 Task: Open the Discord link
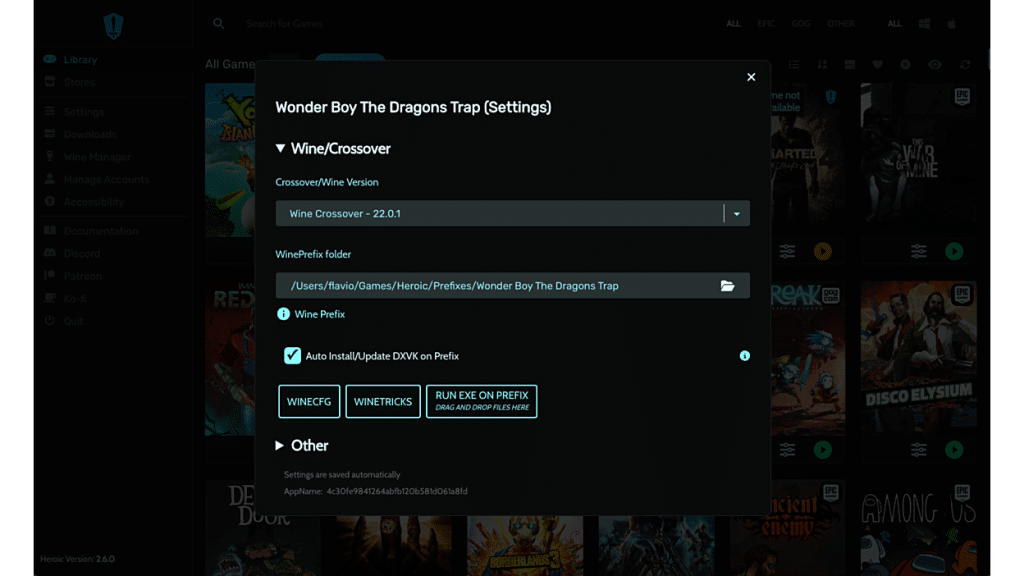coord(112,253)
